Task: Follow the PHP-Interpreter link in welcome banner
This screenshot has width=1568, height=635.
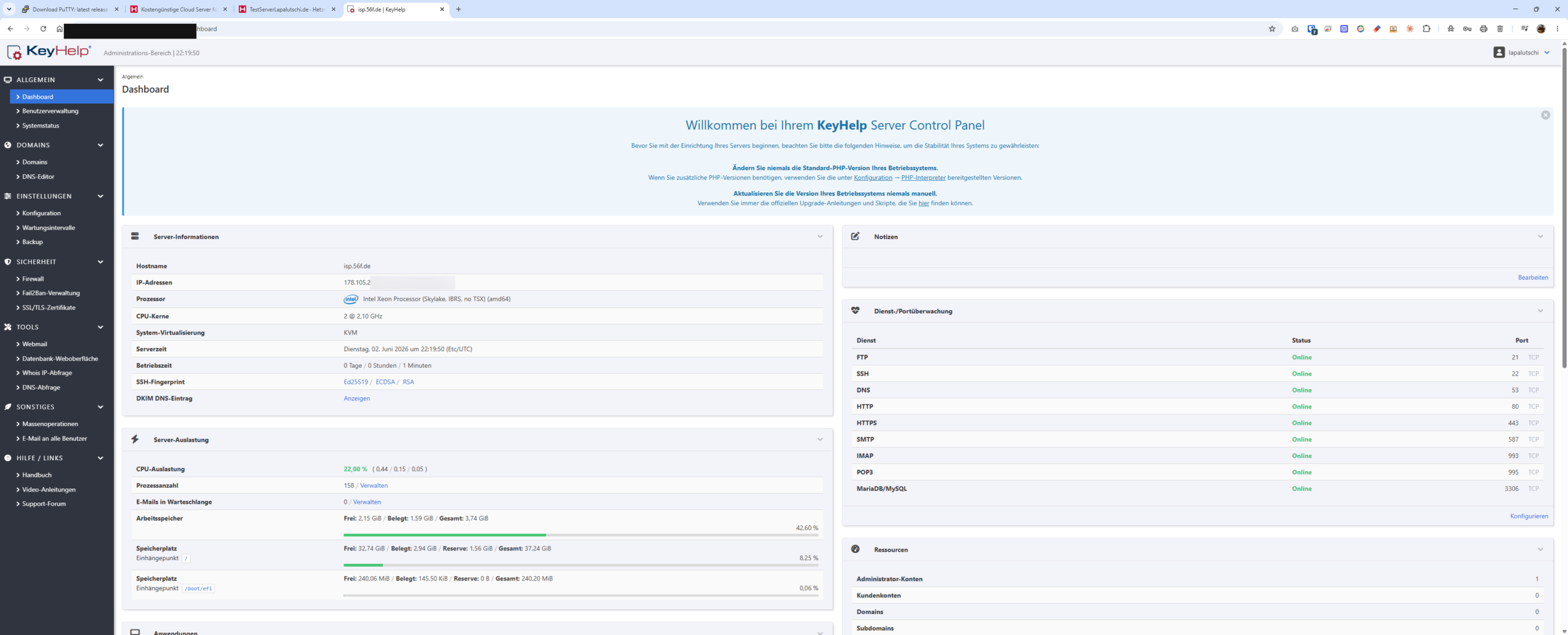Action: (923, 178)
